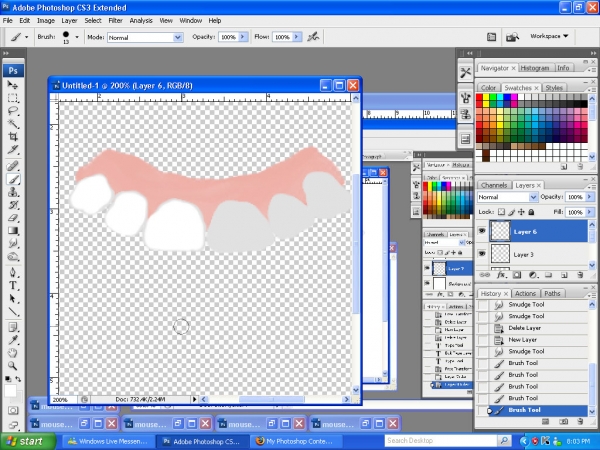Toggle visibility of Layer 3

[x=482, y=254]
